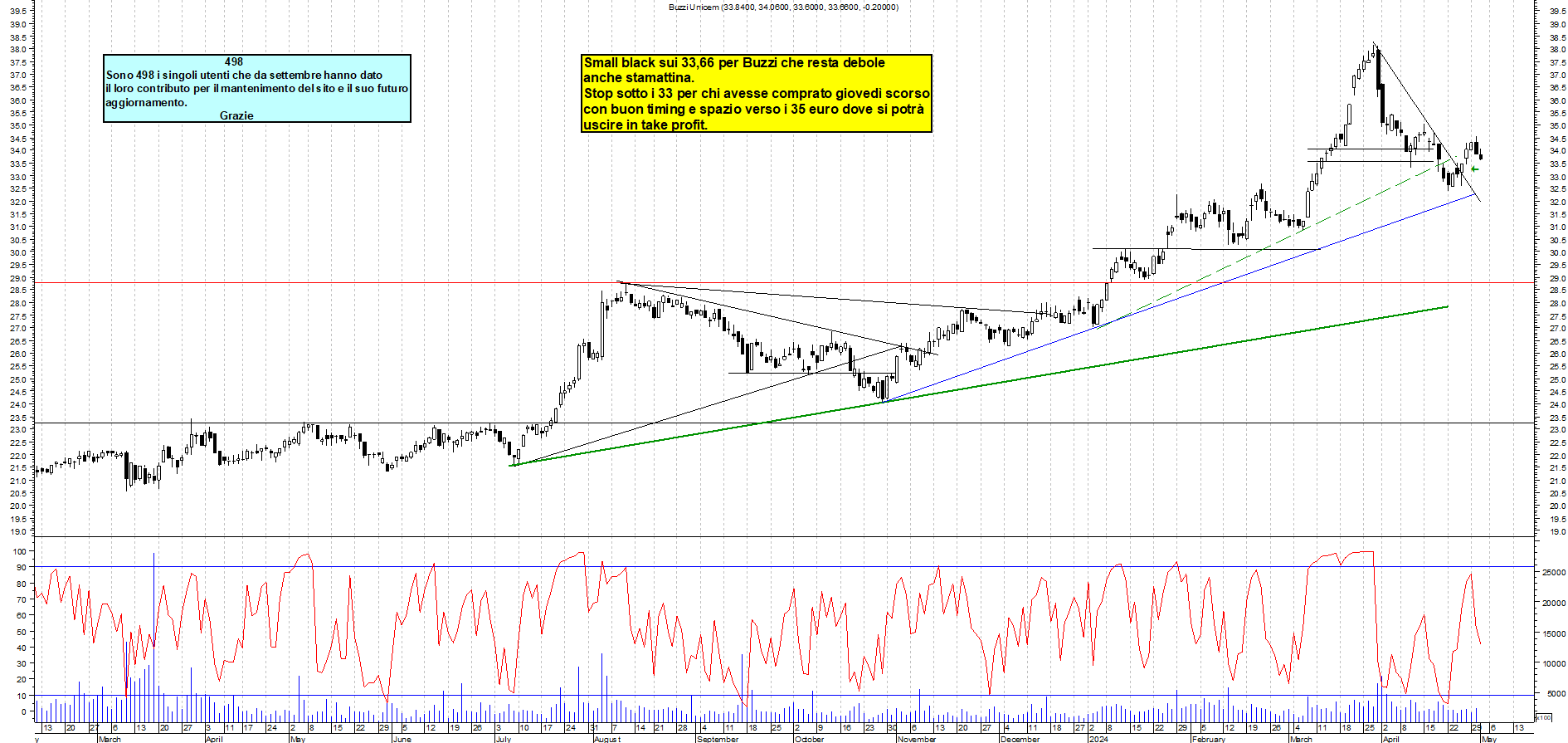
Task: Click the '15000' volume axis label
Action: point(1554,633)
